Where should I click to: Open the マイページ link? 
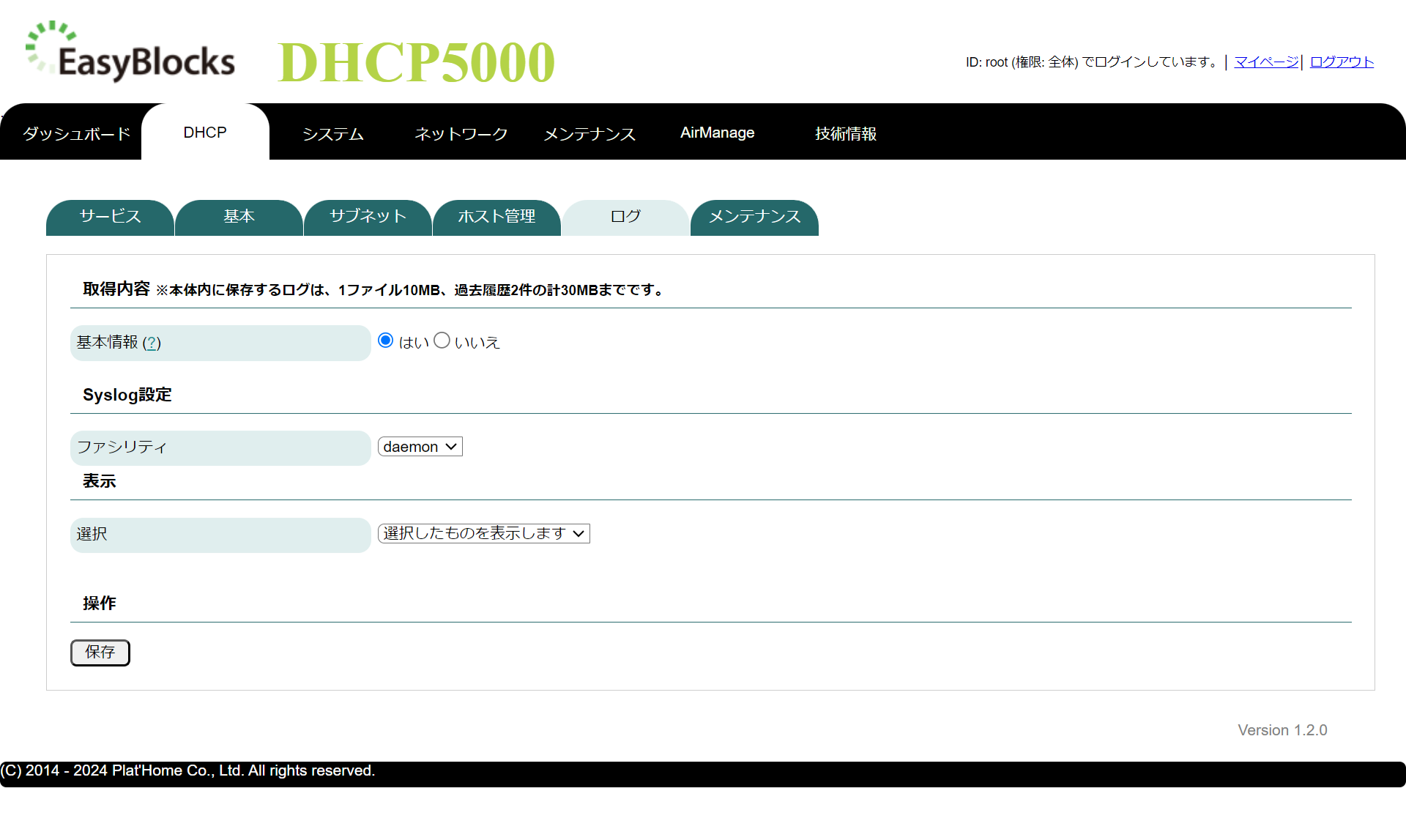tap(1266, 62)
